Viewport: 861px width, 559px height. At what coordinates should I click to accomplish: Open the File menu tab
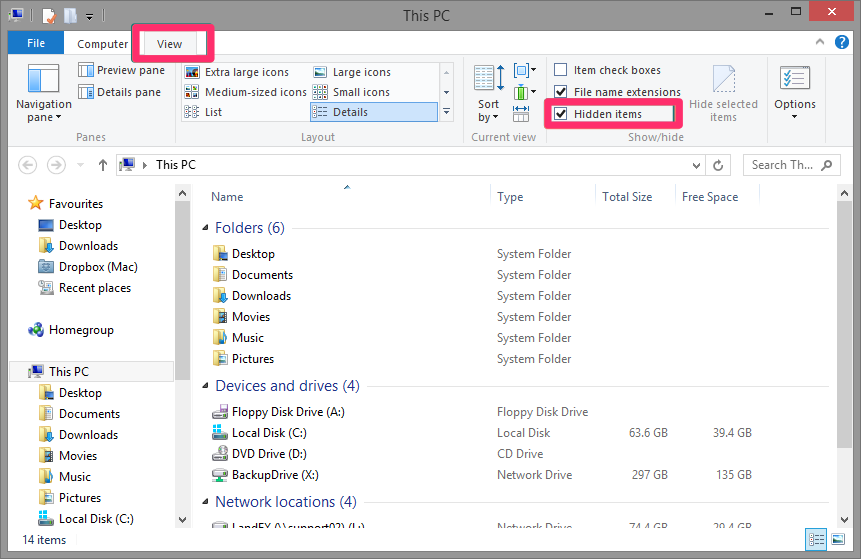[36, 43]
